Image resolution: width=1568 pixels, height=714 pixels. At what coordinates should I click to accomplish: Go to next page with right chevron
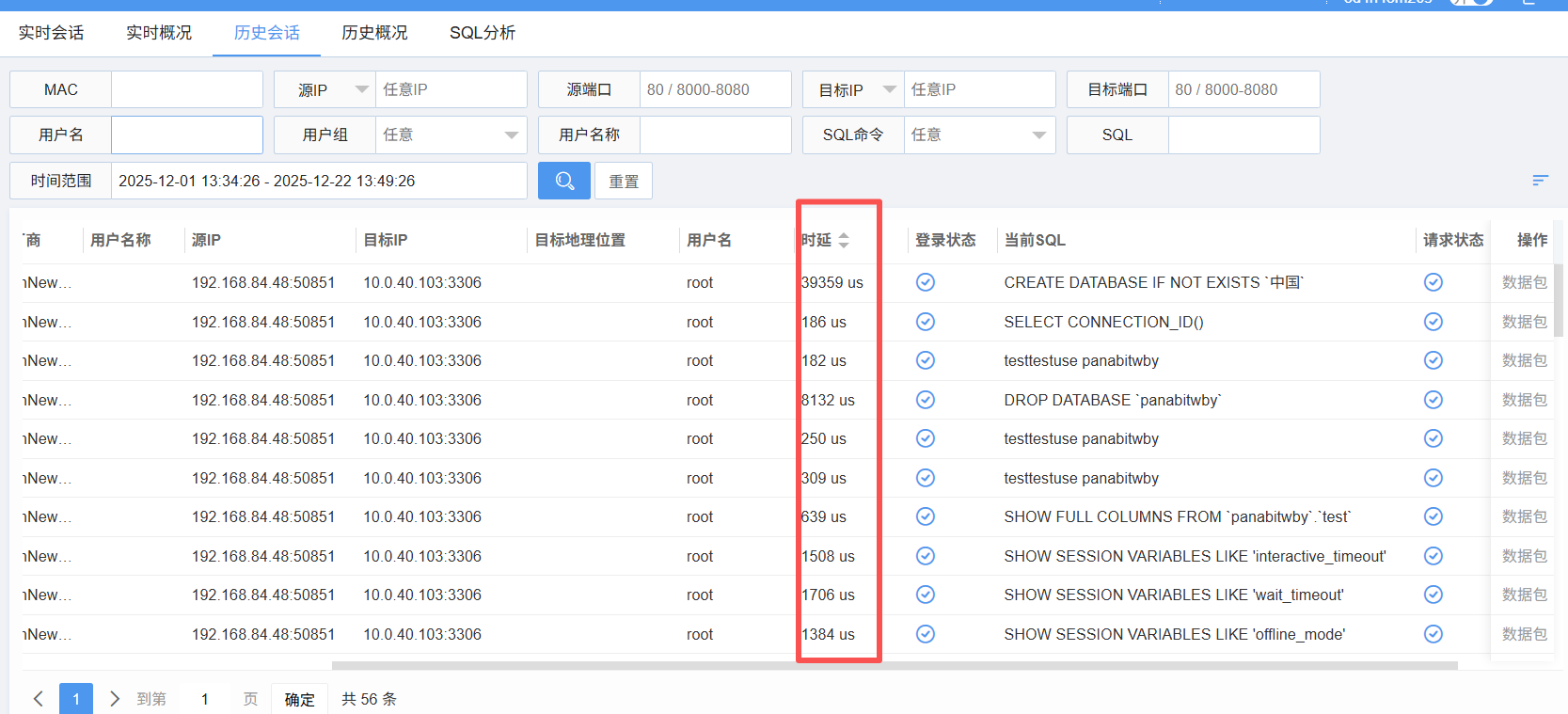click(115, 699)
